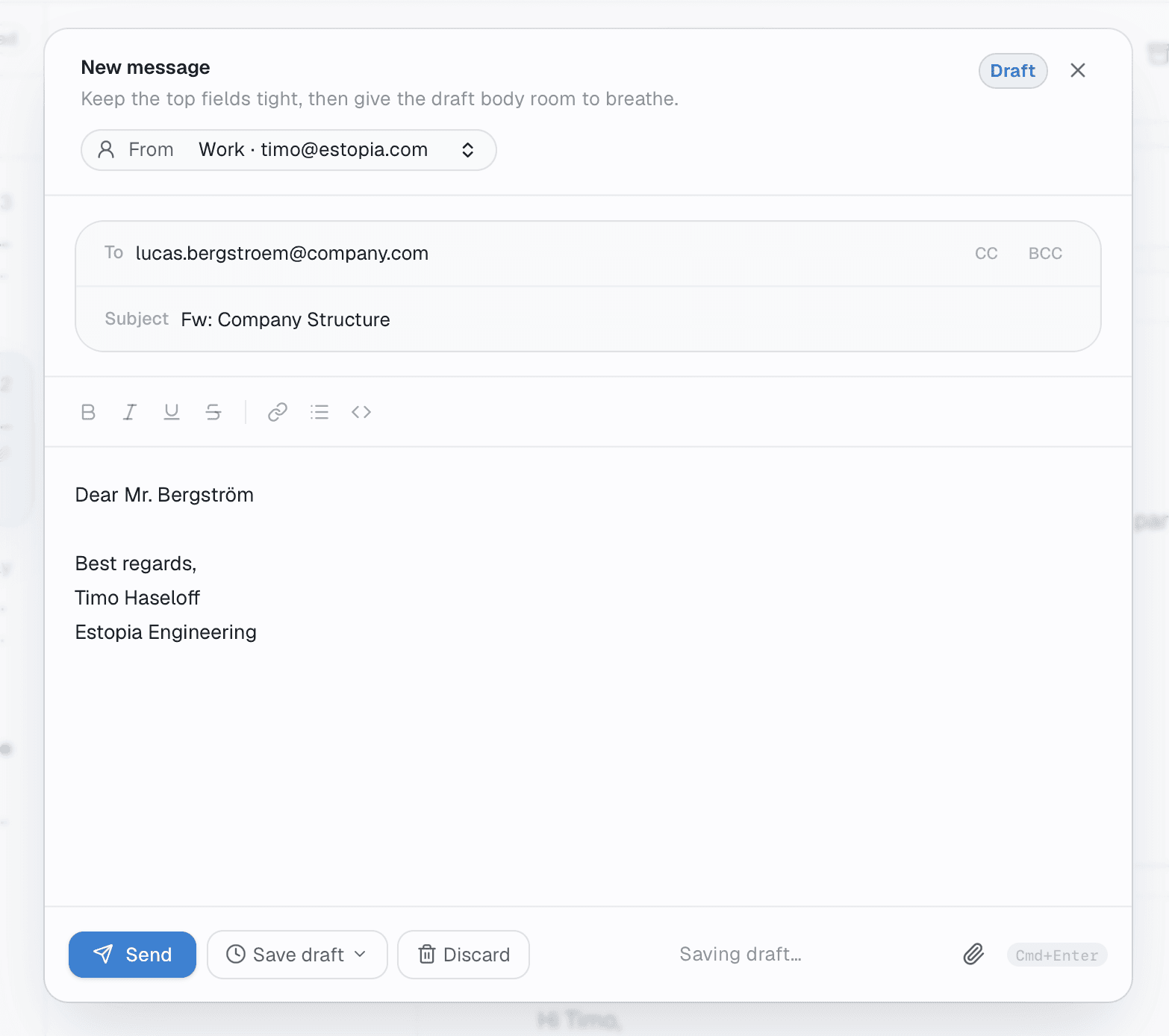This screenshot has width=1169, height=1036.
Task: Toggle underline formatting
Action: click(172, 412)
